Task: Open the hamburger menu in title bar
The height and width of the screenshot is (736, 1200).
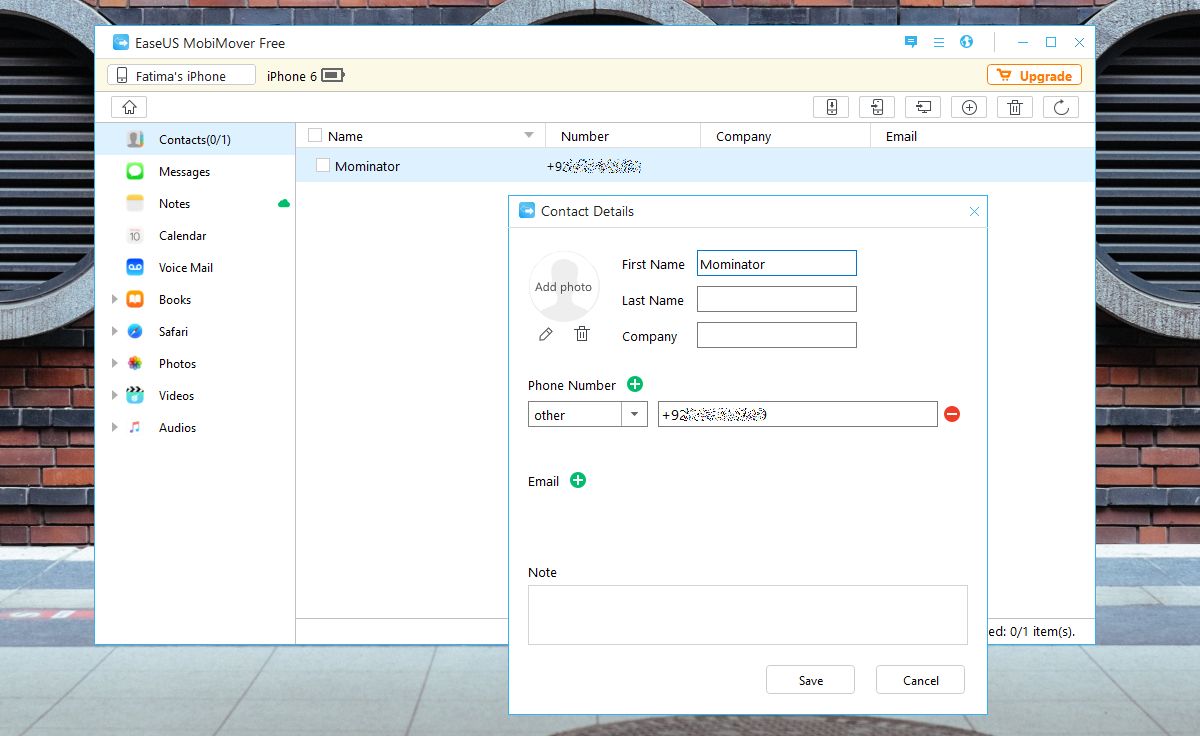Action: click(939, 42)
